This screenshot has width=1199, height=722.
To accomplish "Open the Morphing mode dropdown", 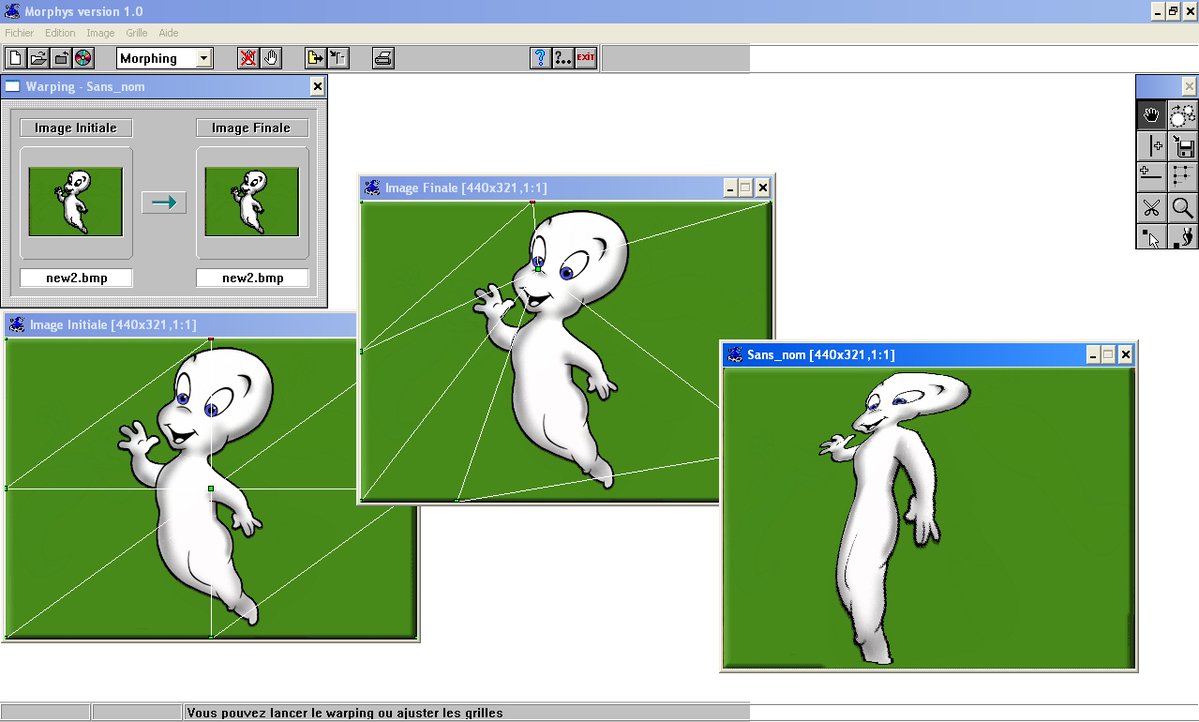I will point(203,58).
